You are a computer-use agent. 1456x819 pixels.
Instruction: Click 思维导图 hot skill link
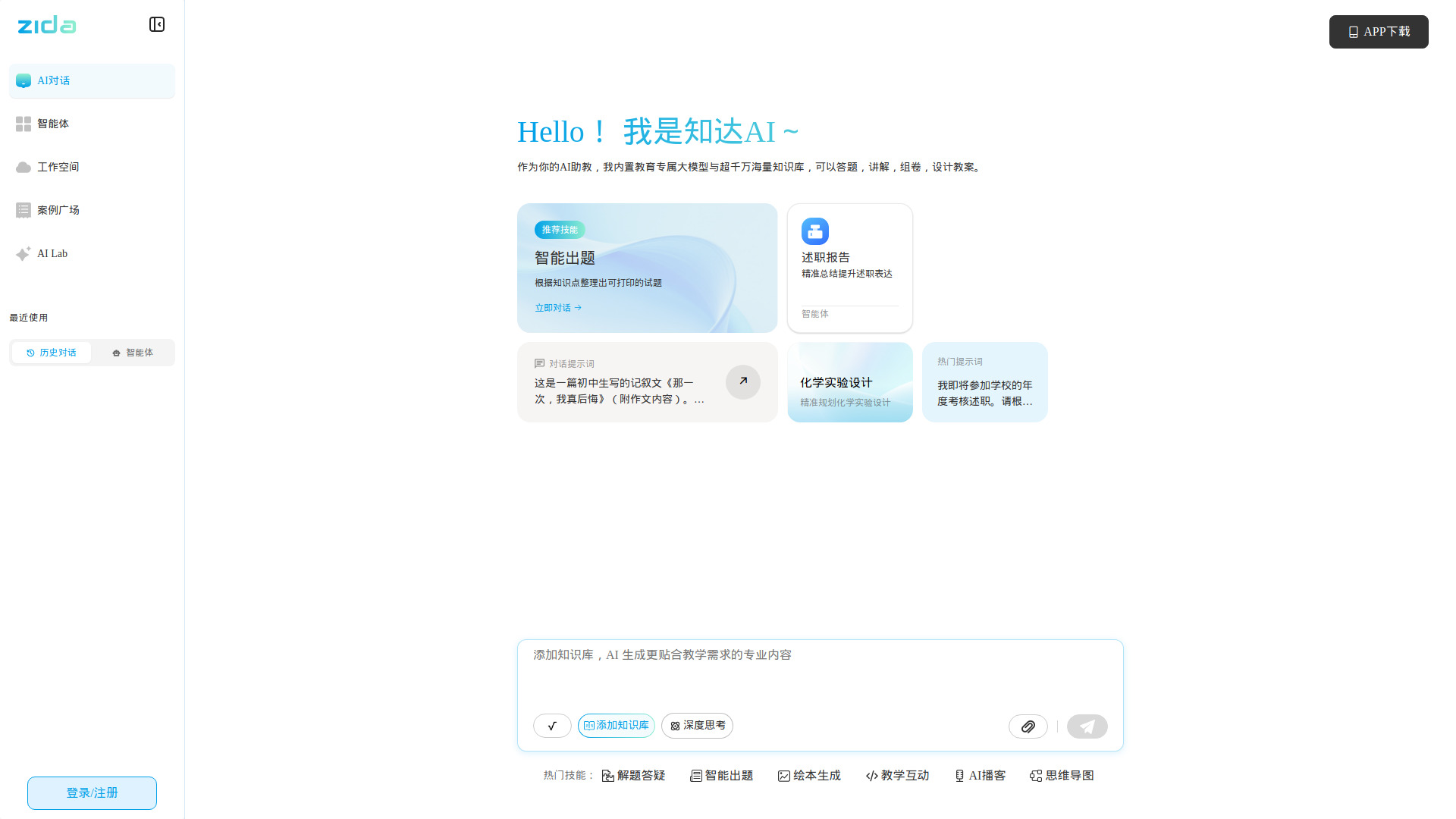coord(1062,776)
